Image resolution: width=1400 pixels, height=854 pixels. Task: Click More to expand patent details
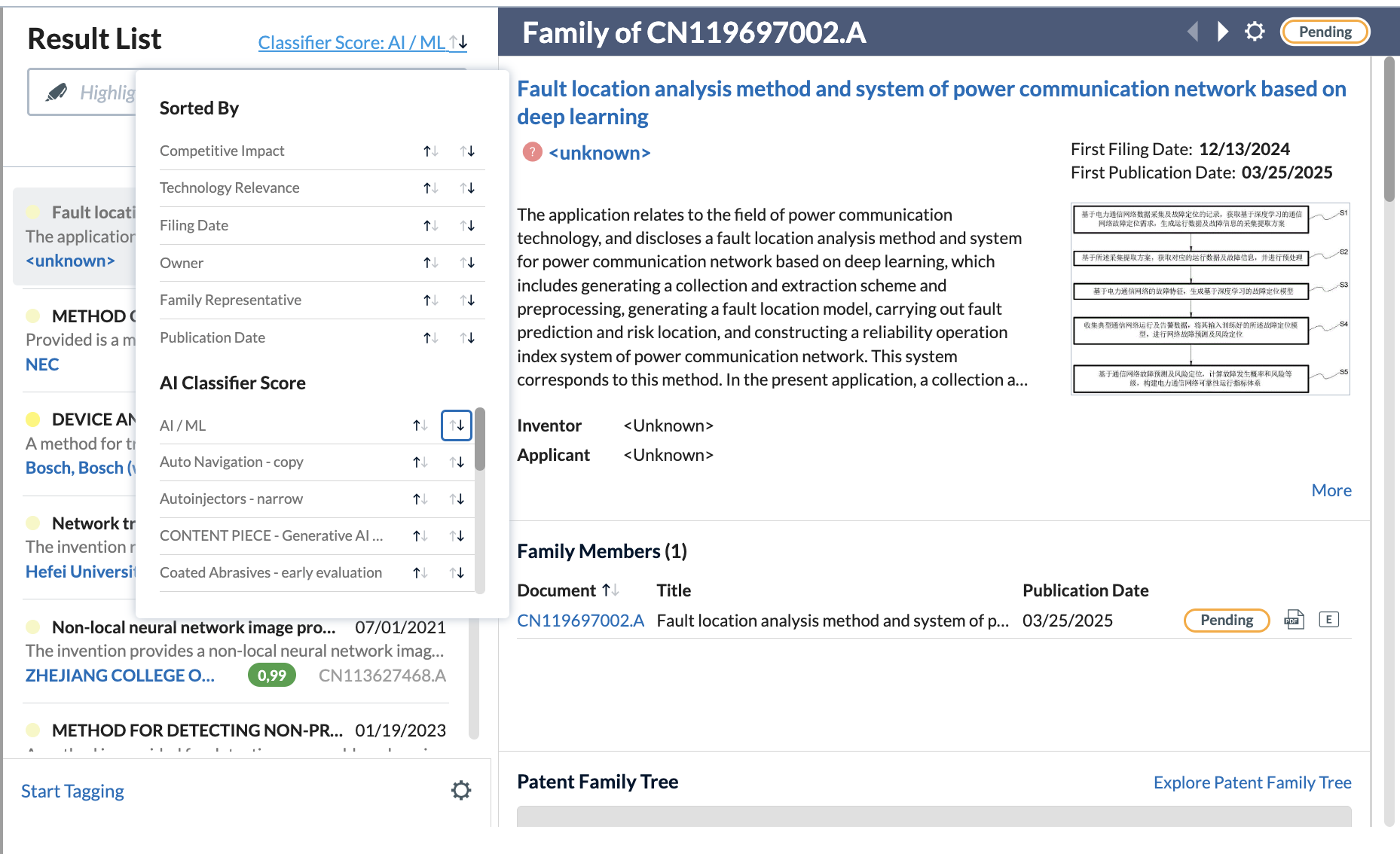[x=1331, y=490]
